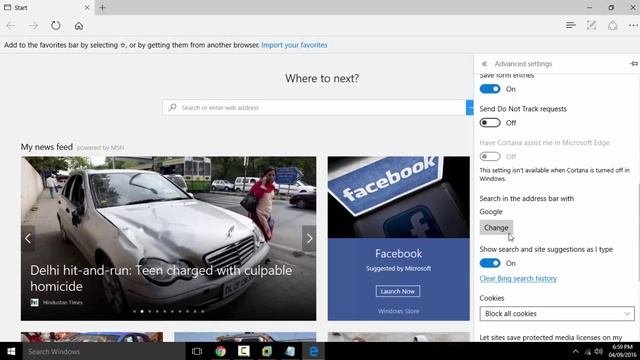Open the taskbar clock and date
This screenshot has width=640, height=360.
click(622, 351)
